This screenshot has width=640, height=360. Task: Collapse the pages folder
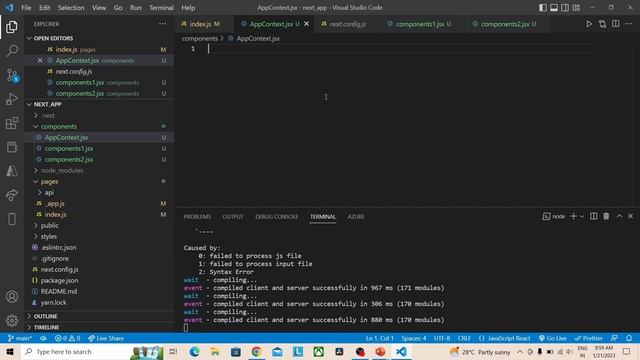coord(99,182)
